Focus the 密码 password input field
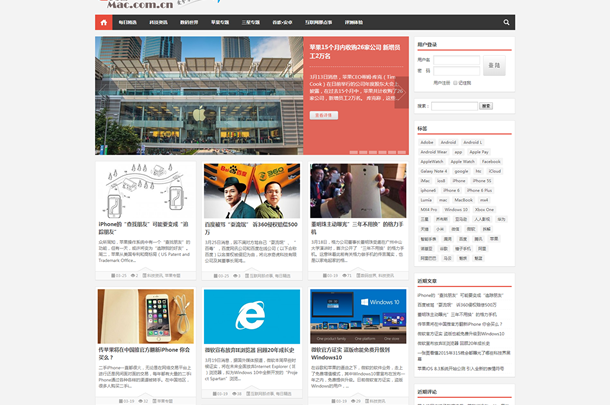This screenshot has width=610, height=405. pos(456,71)
